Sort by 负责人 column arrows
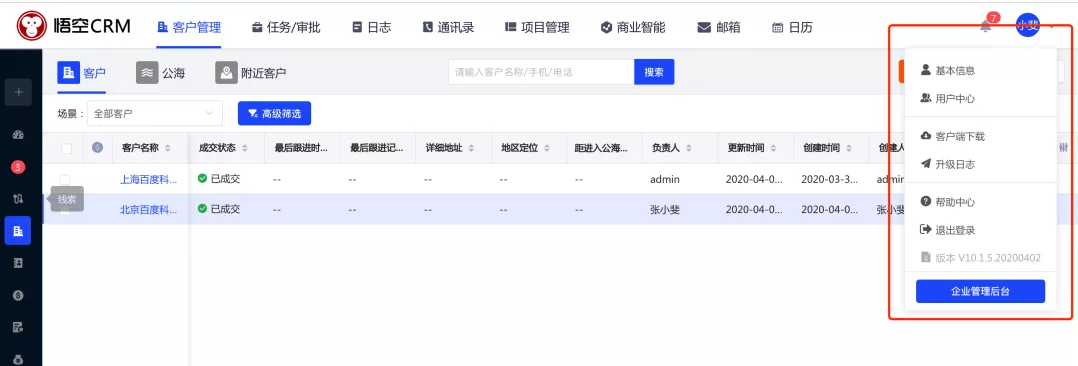 pyautogui.click(x=688, y=148)
